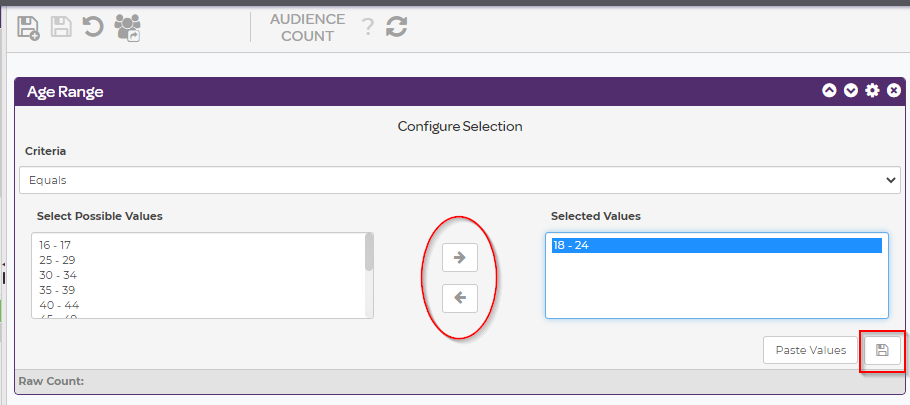Open Age Range panel gear settings
Viewport: 910px width, 405px height.
pos(872,91)
